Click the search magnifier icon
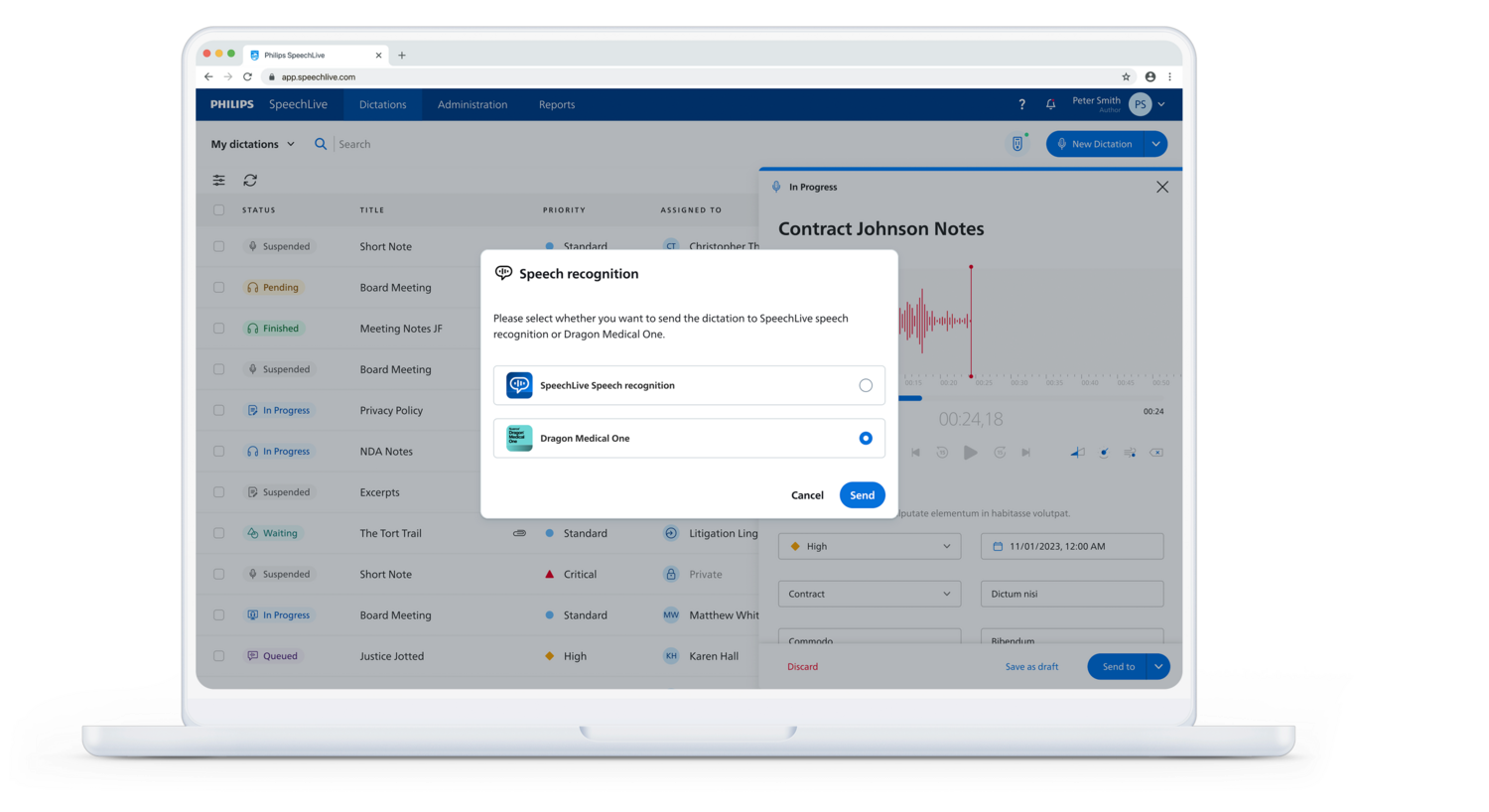The image size is (1489, 812). click(321, 144)
